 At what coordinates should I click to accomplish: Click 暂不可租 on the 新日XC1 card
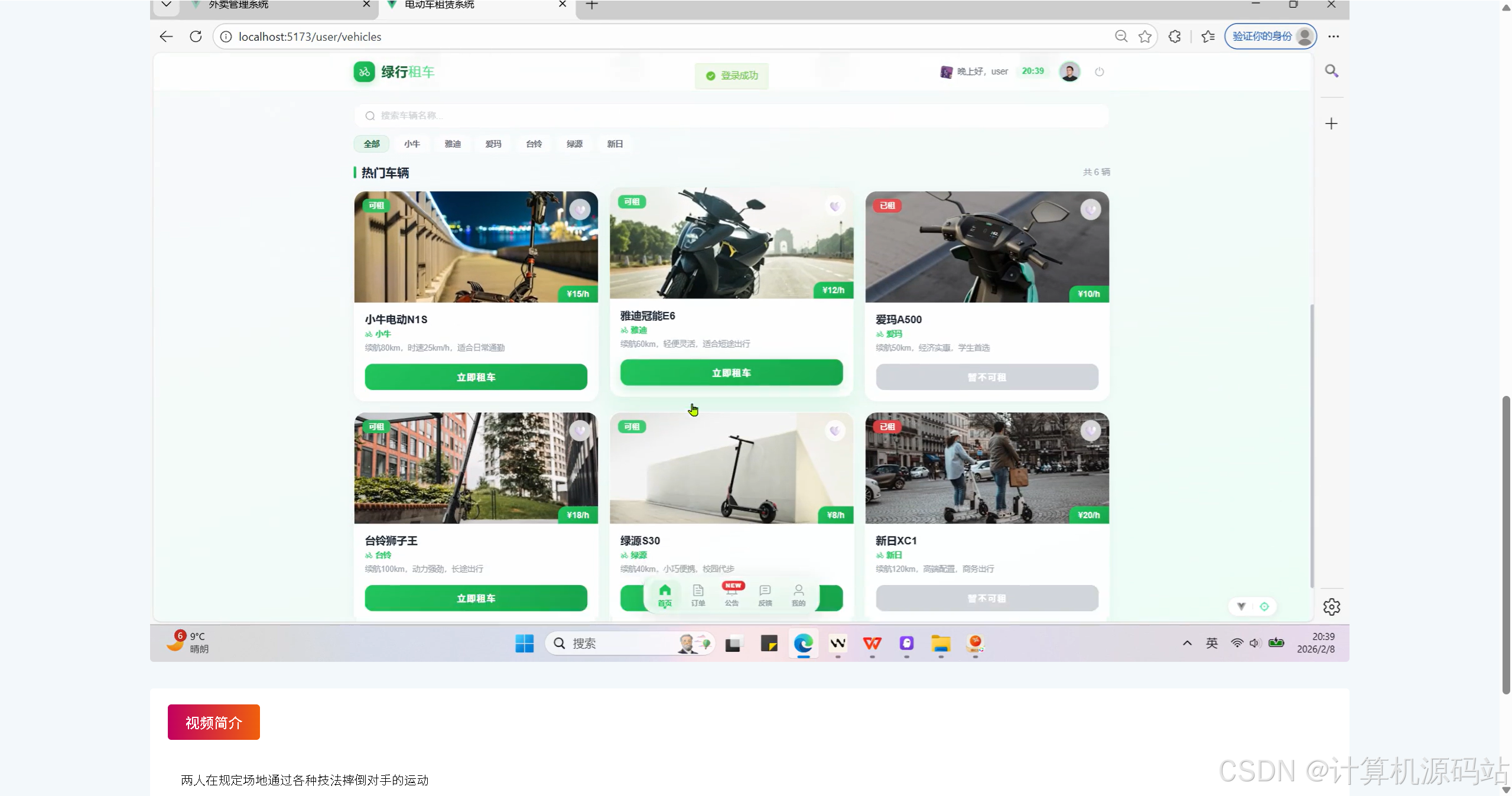pos(987,598)
